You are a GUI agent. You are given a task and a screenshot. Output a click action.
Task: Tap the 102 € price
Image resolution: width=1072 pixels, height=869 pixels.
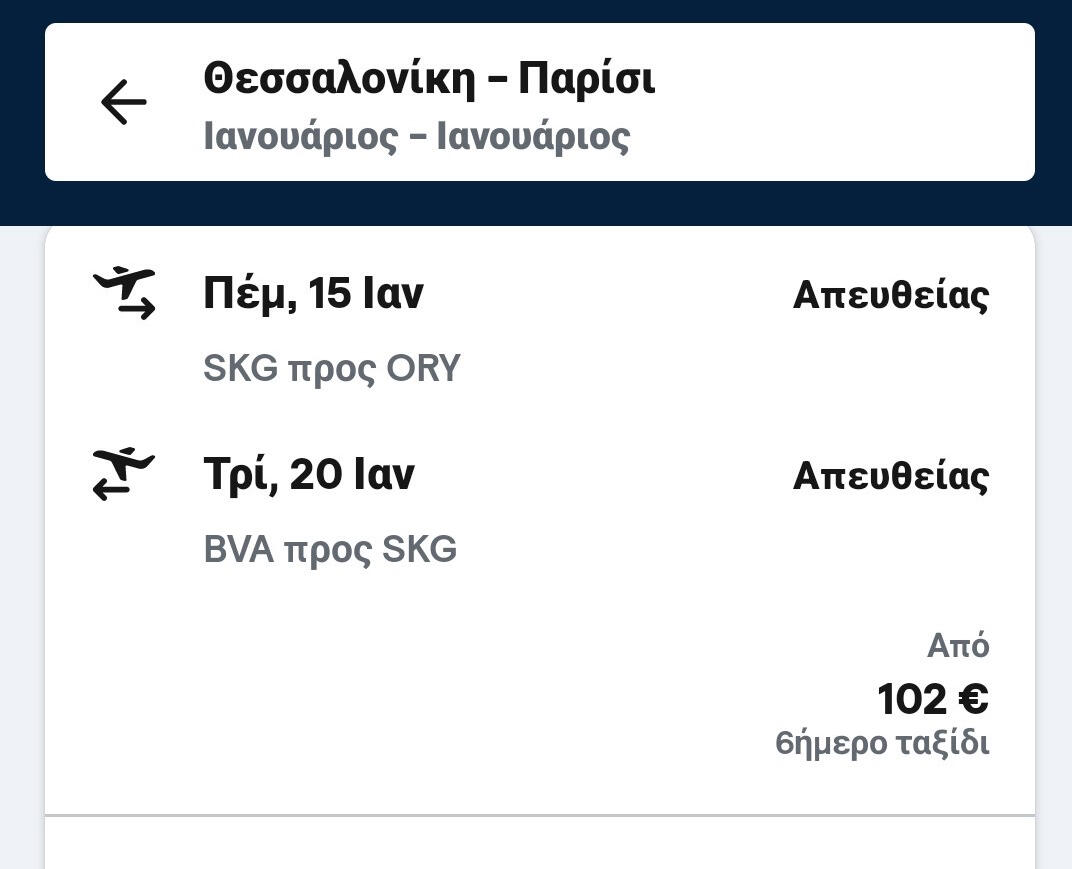tap(932, 699)
